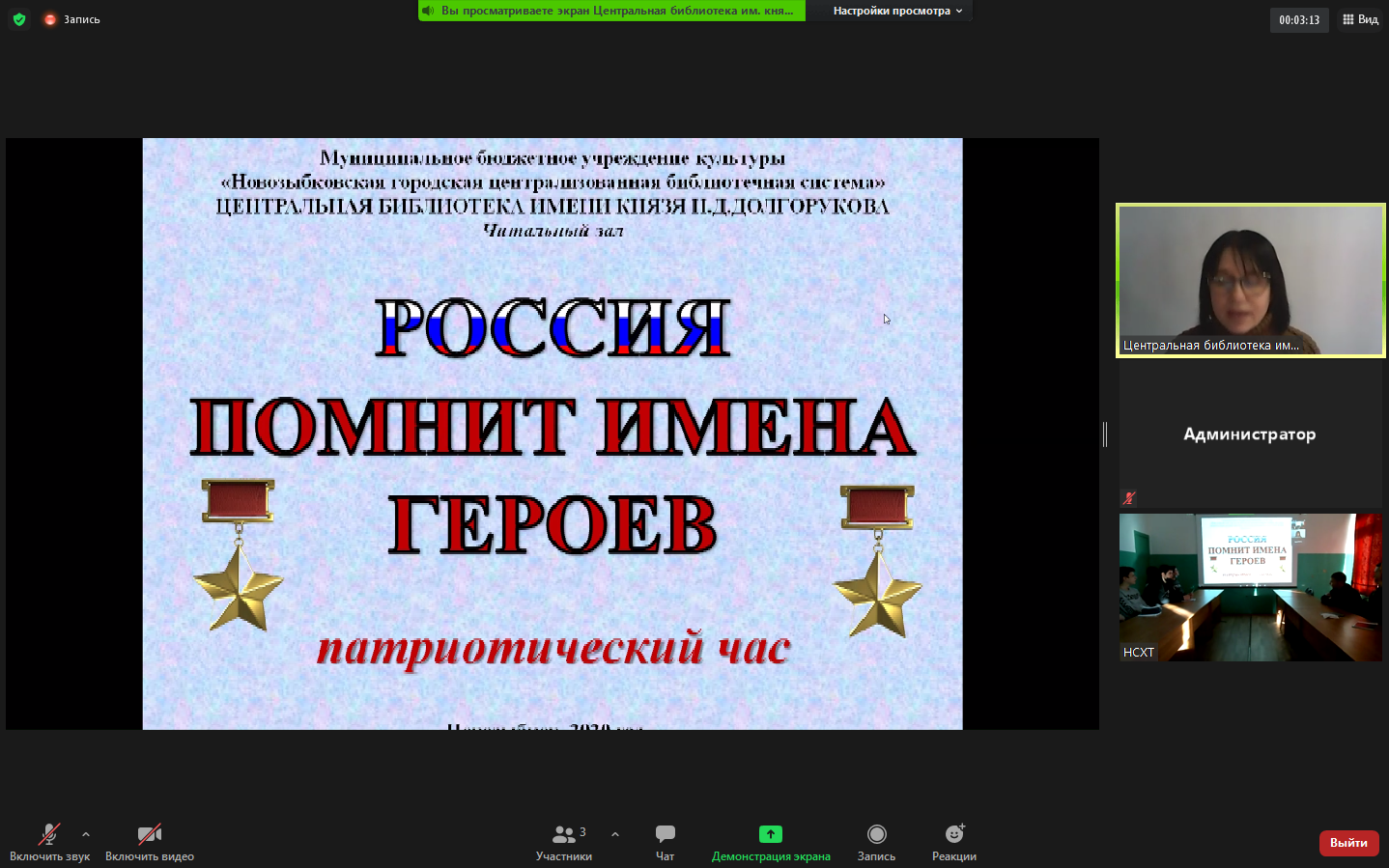Select the НСХТ participant video thumbnail
The height and width of the screenshot is (868, 1389).
pos(1250,587)
